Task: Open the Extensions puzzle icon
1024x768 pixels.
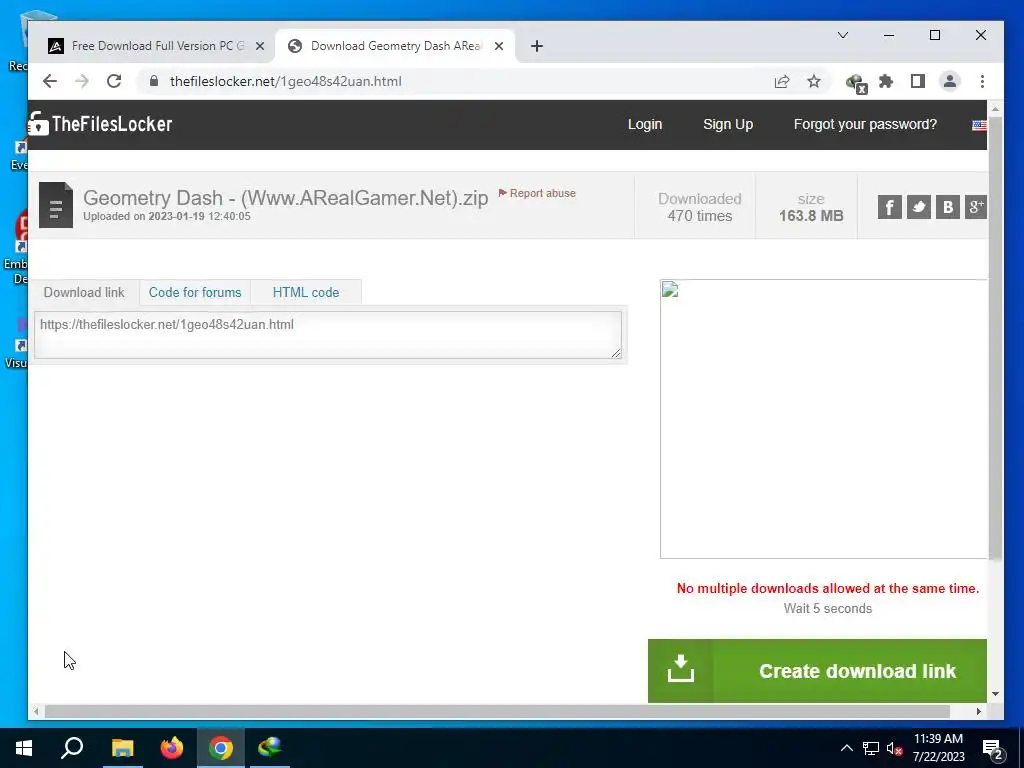Action: point(886,81)
